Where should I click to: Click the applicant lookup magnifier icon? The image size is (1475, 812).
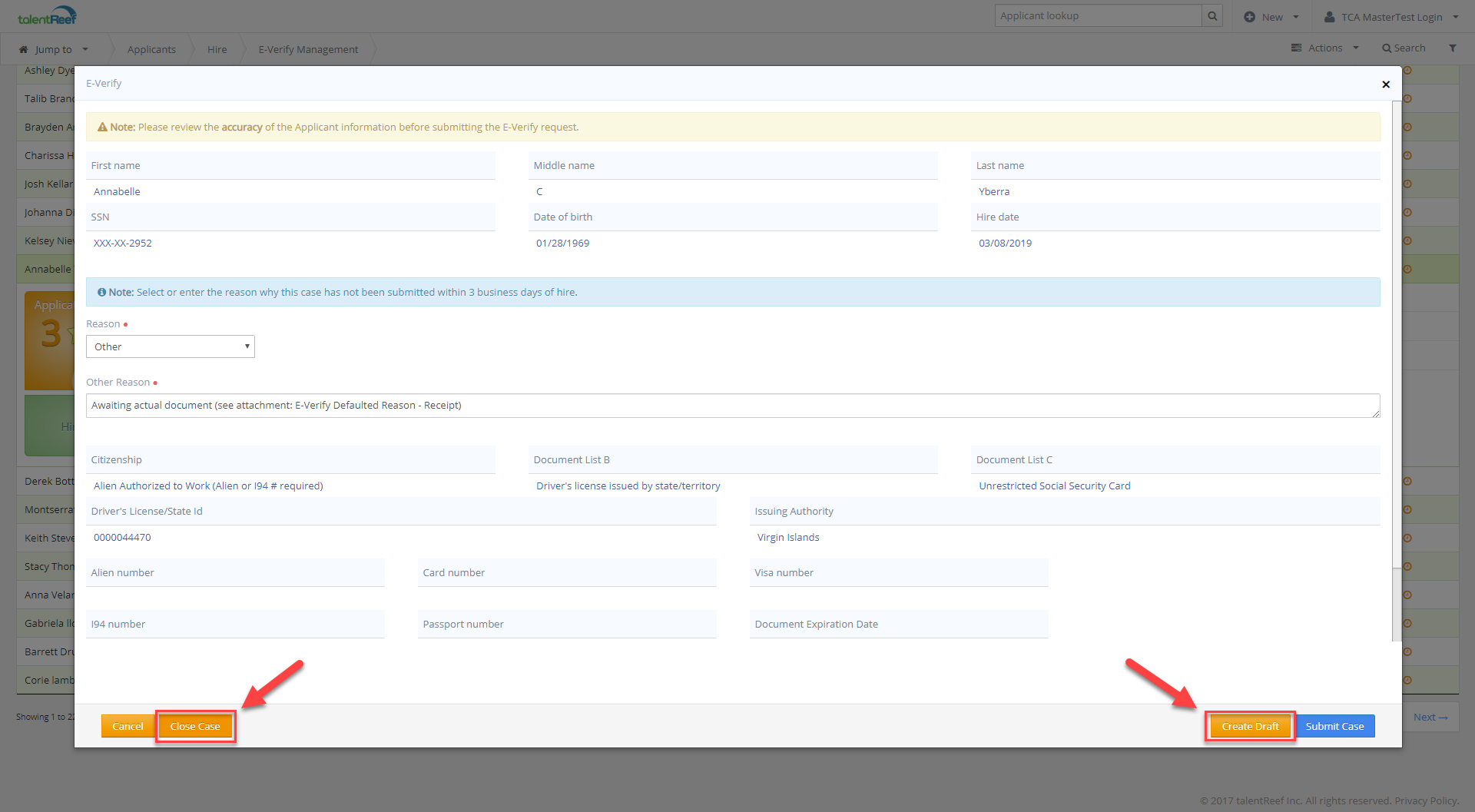pos(1212,16)
